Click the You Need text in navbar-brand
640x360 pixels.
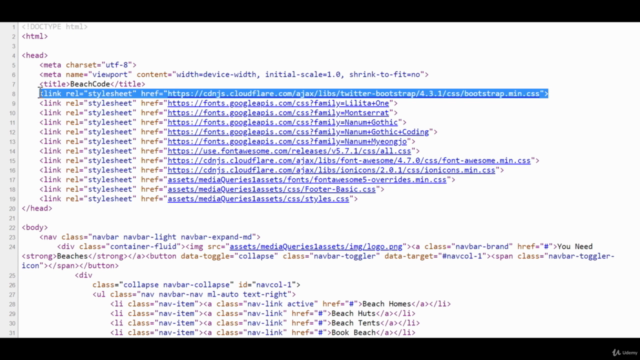(575, 247)
